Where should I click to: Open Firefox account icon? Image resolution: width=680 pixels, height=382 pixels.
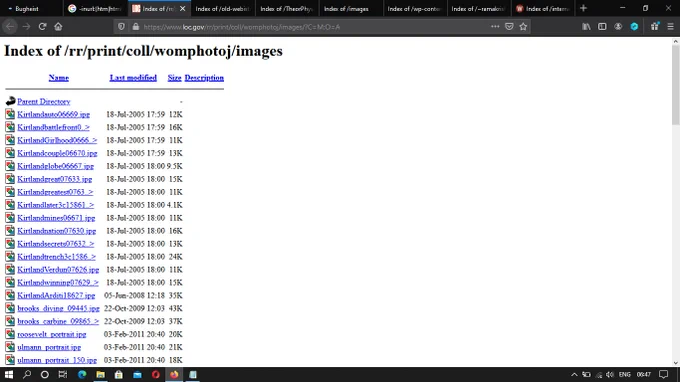point(618,26)
